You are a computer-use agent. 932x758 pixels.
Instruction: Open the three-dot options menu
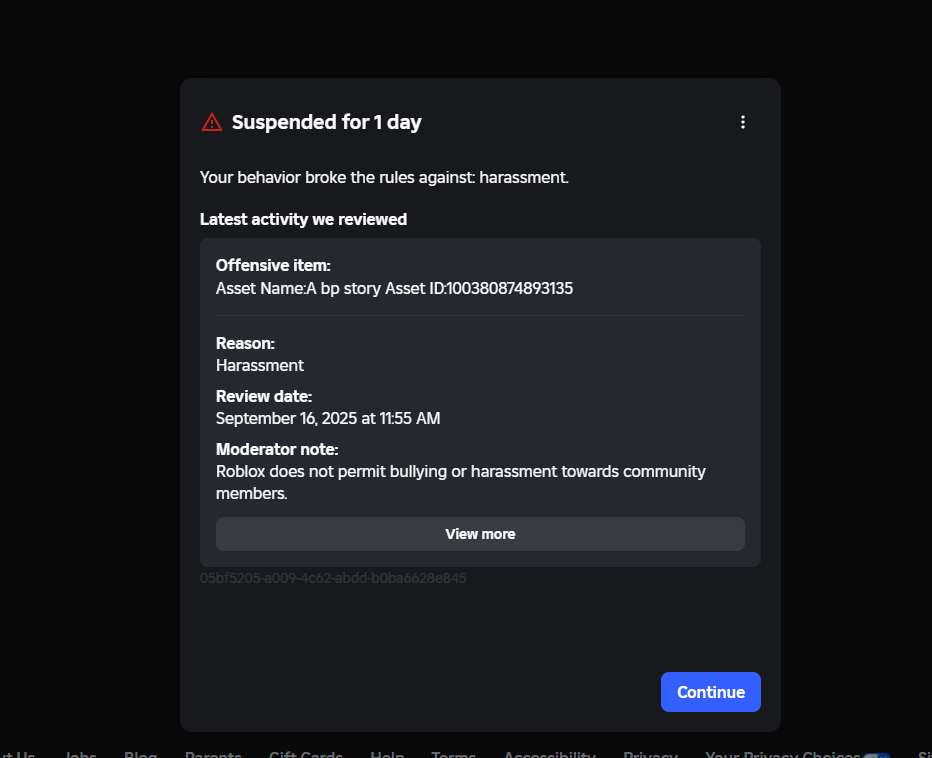(x=742, y=122)
